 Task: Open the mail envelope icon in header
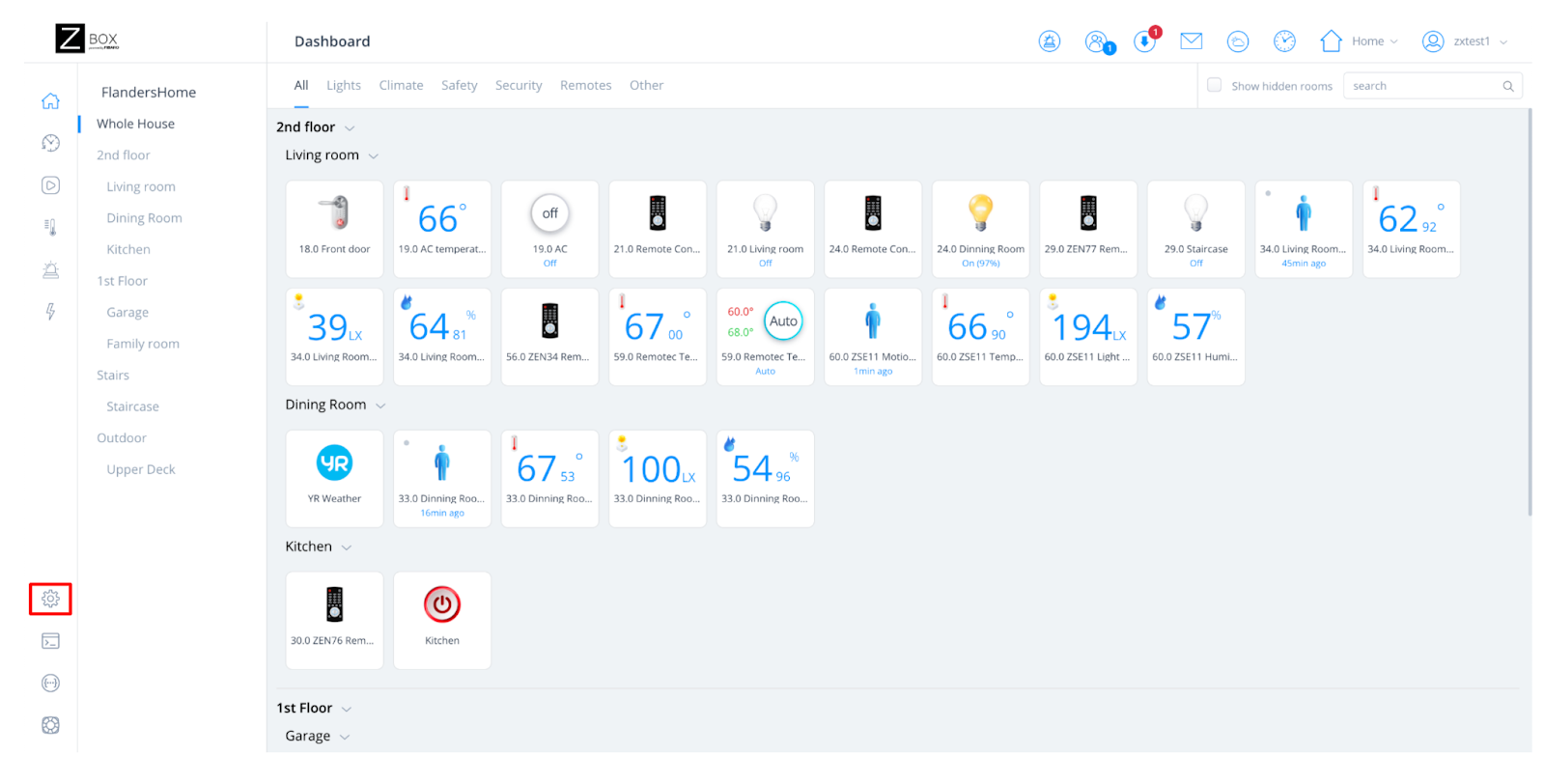pyautogui.click(x=1192, y=41)
